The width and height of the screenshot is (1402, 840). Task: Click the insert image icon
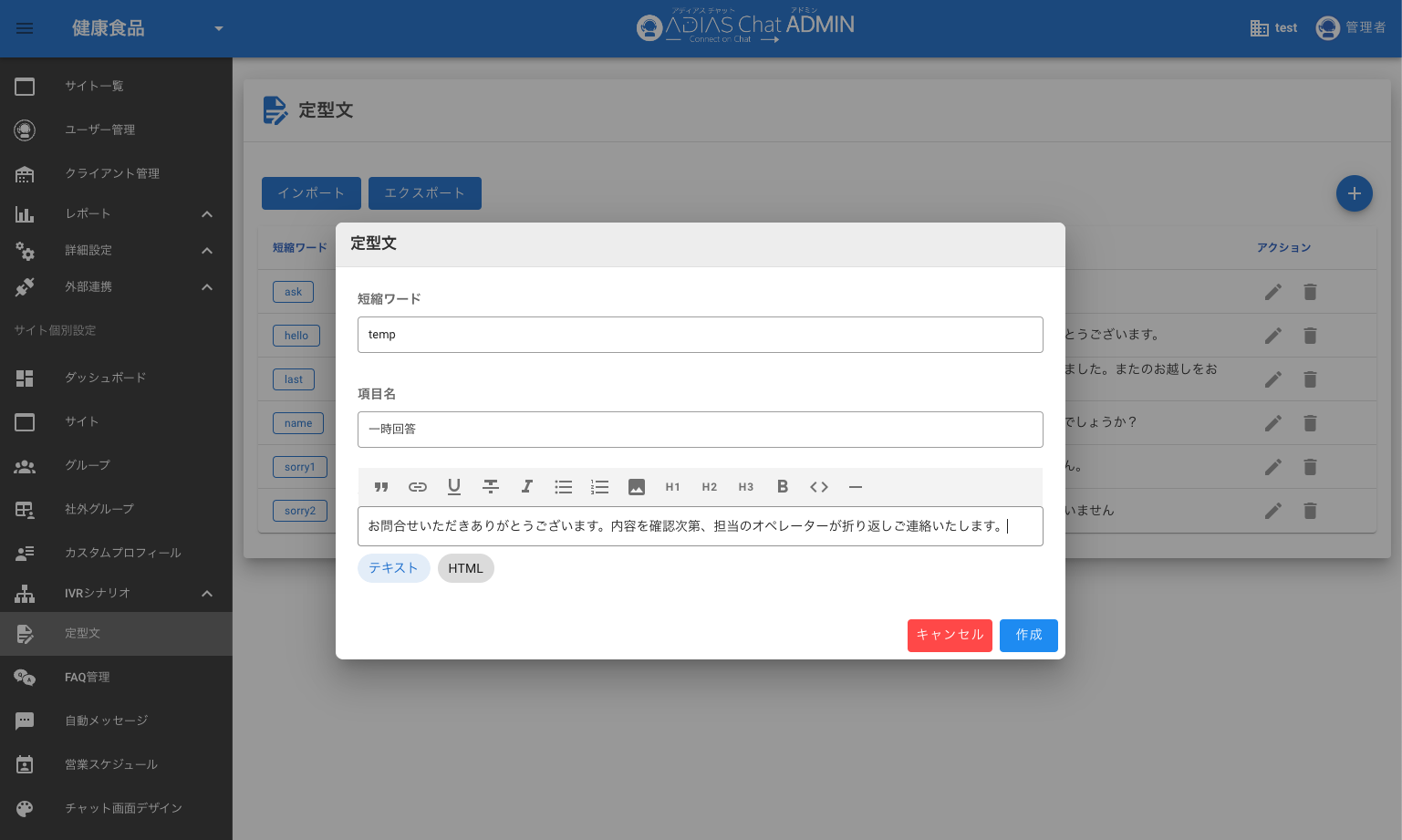point(637,487)
